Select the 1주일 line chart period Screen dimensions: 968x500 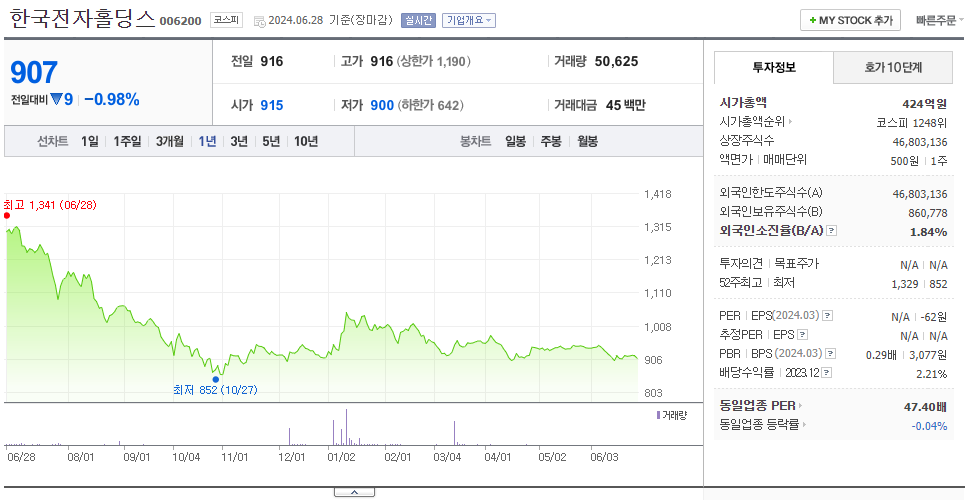(x=127, y=141)
